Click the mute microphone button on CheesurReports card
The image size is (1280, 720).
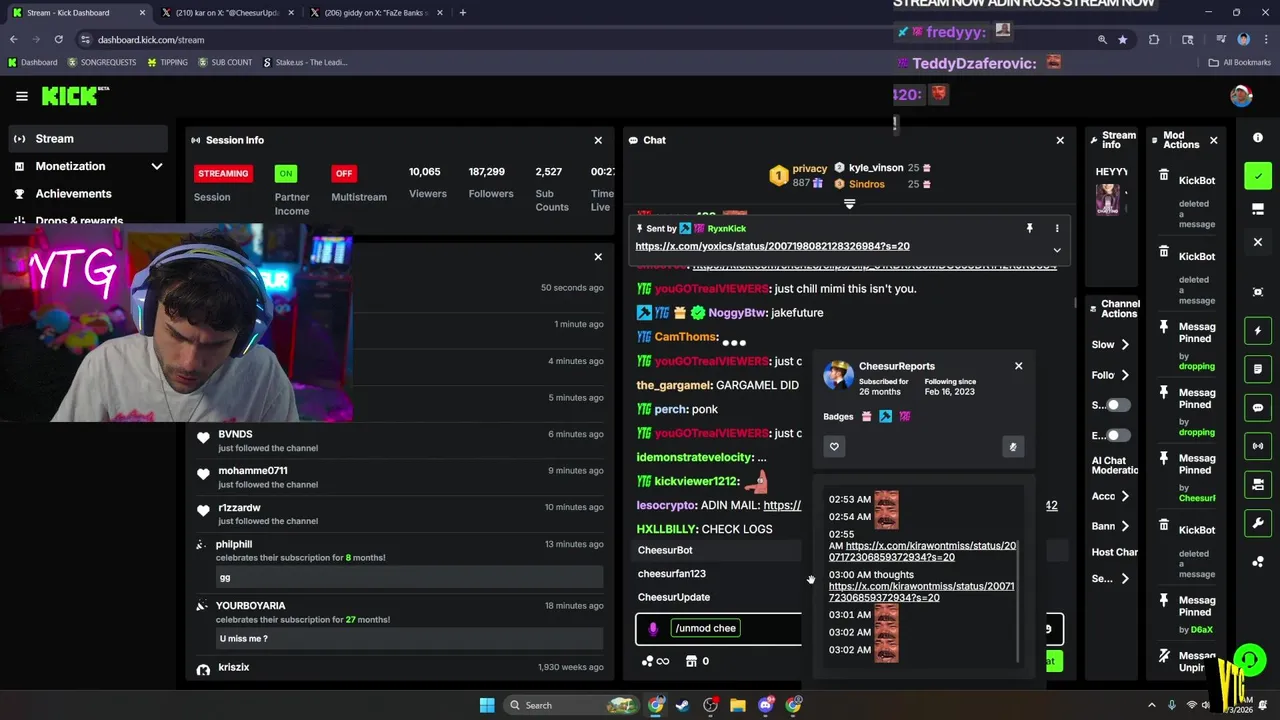(1013, 447)
